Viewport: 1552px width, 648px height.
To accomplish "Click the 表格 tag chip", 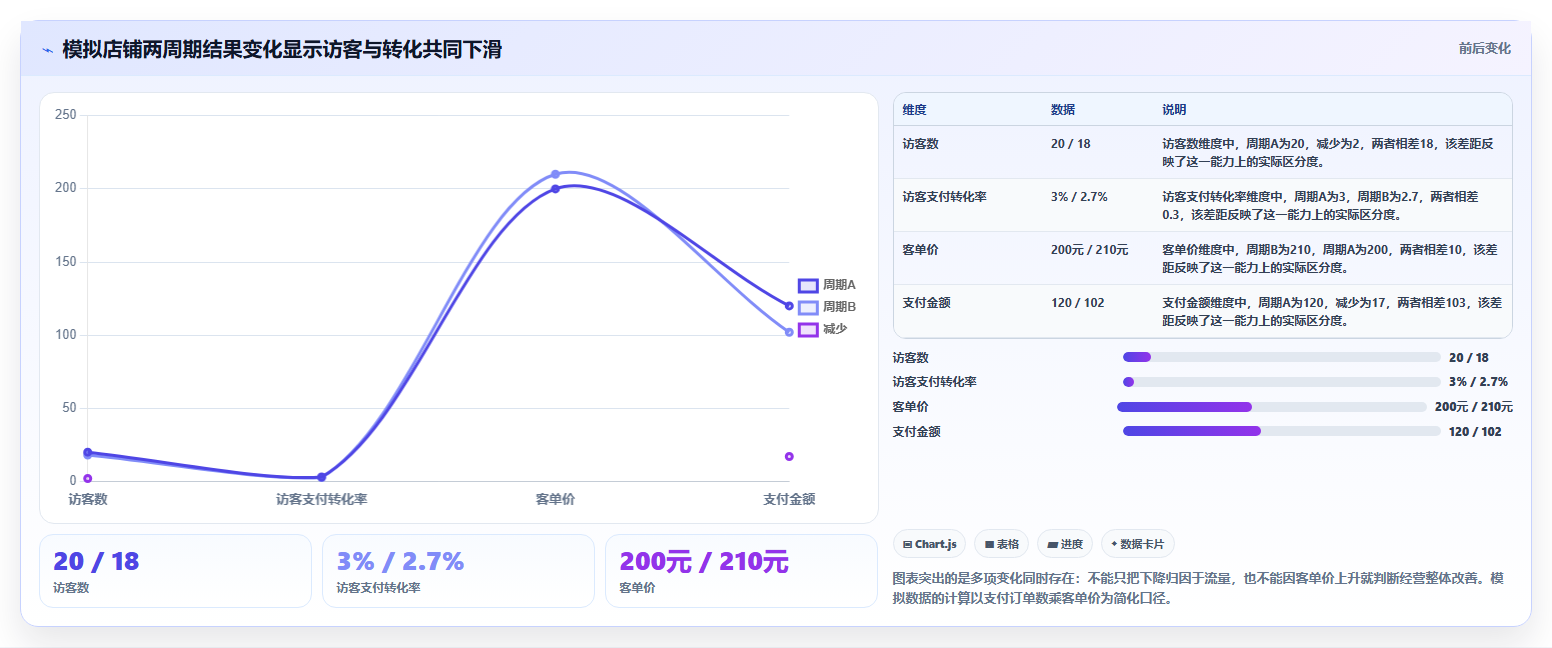I will point(1001,544).
